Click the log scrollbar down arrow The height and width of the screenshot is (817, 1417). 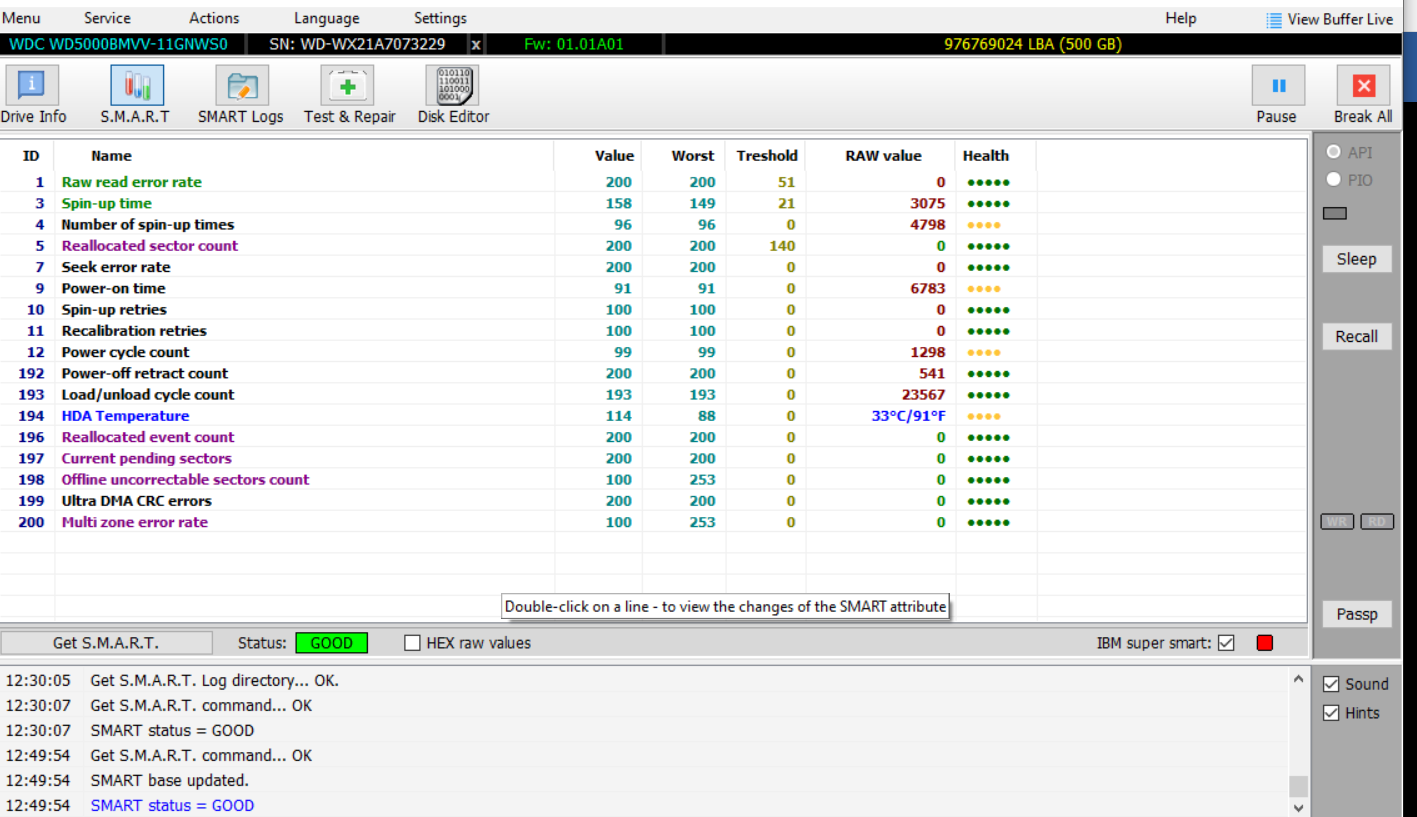tap(1298, 807)
